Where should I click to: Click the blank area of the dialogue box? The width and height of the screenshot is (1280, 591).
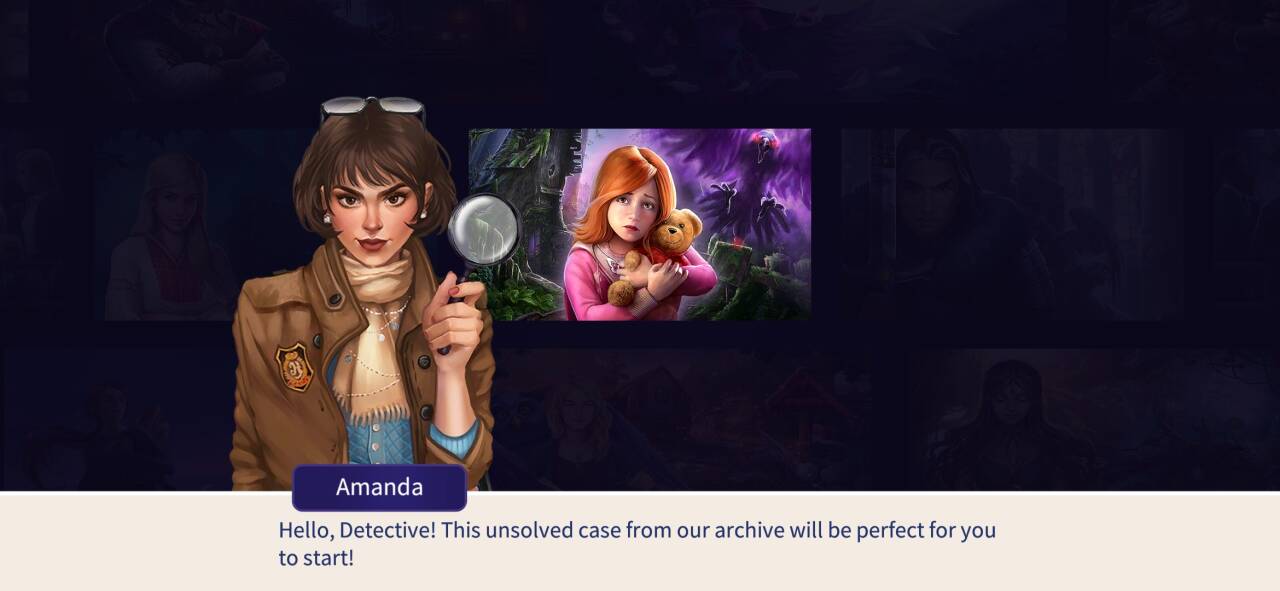pos(1130,543)
